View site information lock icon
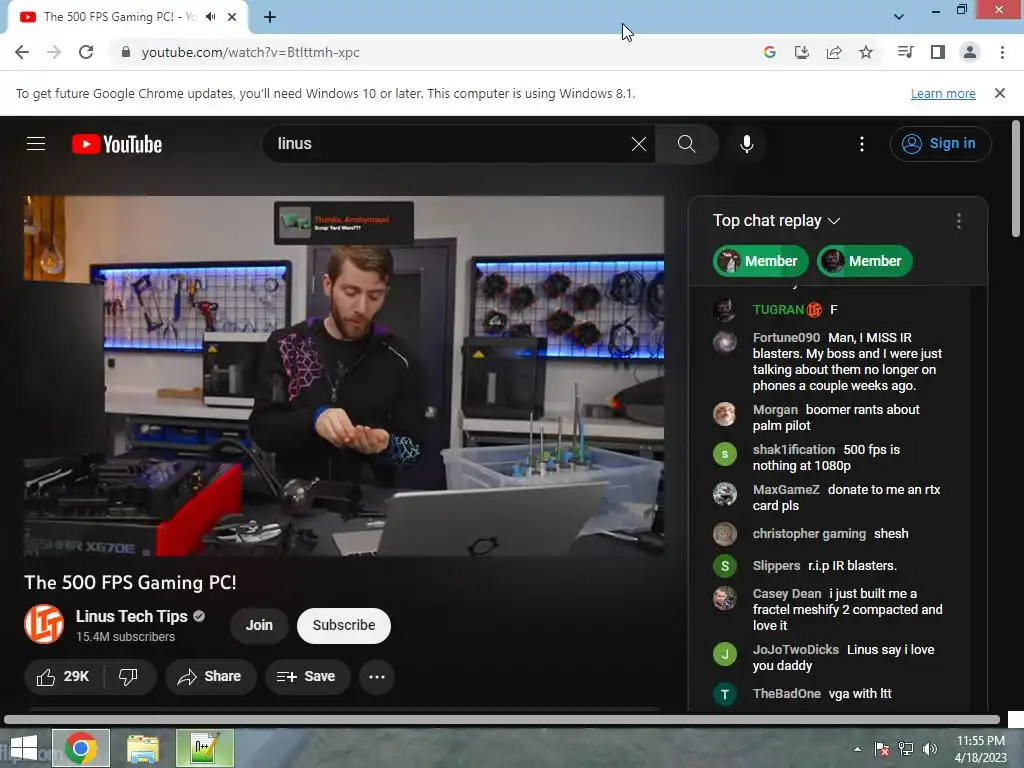This screenshot has height=768, width=1024. [x=126, y=52]
